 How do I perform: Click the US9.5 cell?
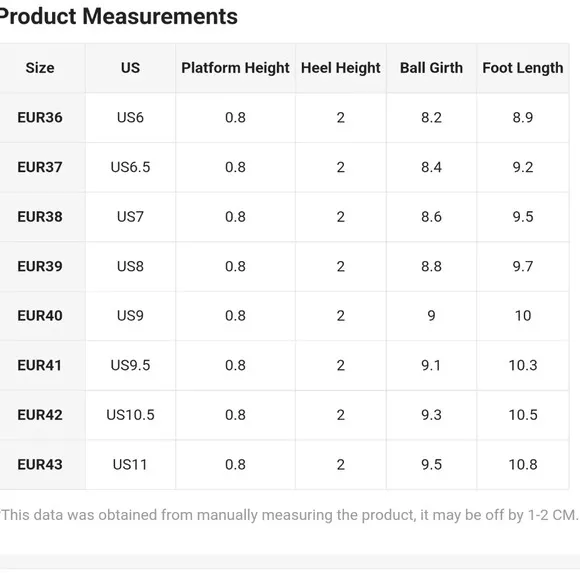[x=130, y=365]
